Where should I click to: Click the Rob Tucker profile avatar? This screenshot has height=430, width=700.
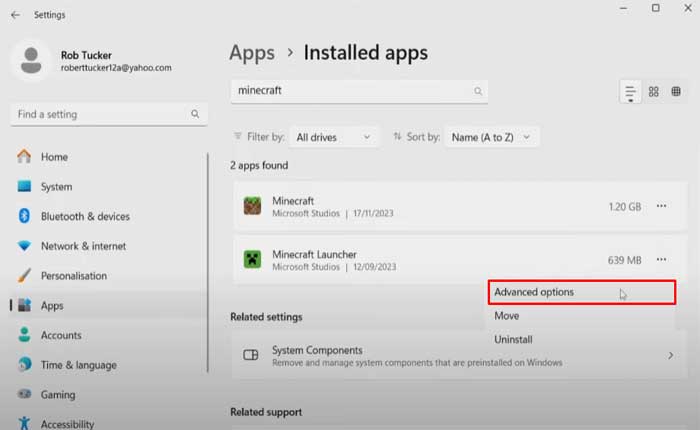31,60
